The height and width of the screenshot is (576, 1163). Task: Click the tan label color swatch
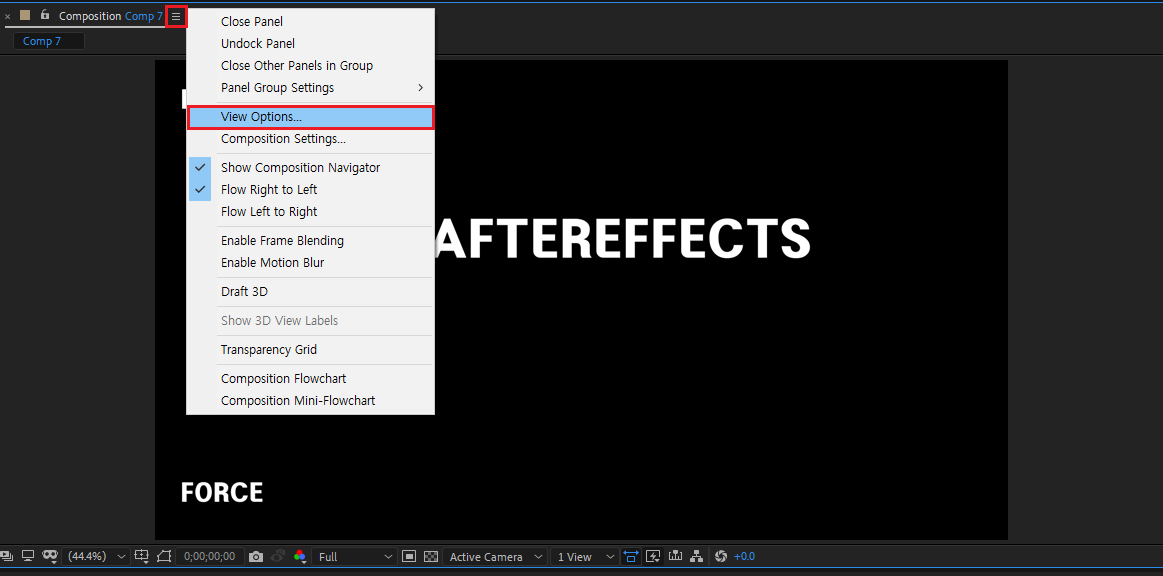coord(24,15)
